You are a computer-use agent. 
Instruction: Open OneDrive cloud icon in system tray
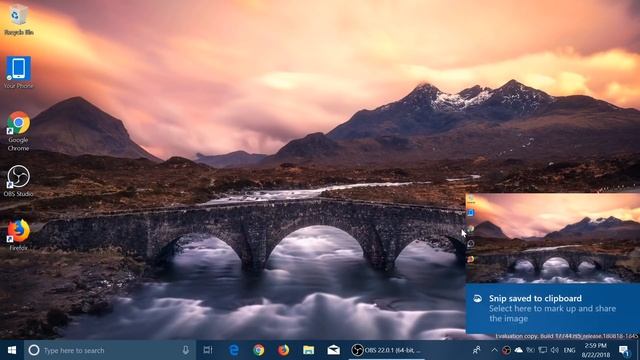point(518,350)
